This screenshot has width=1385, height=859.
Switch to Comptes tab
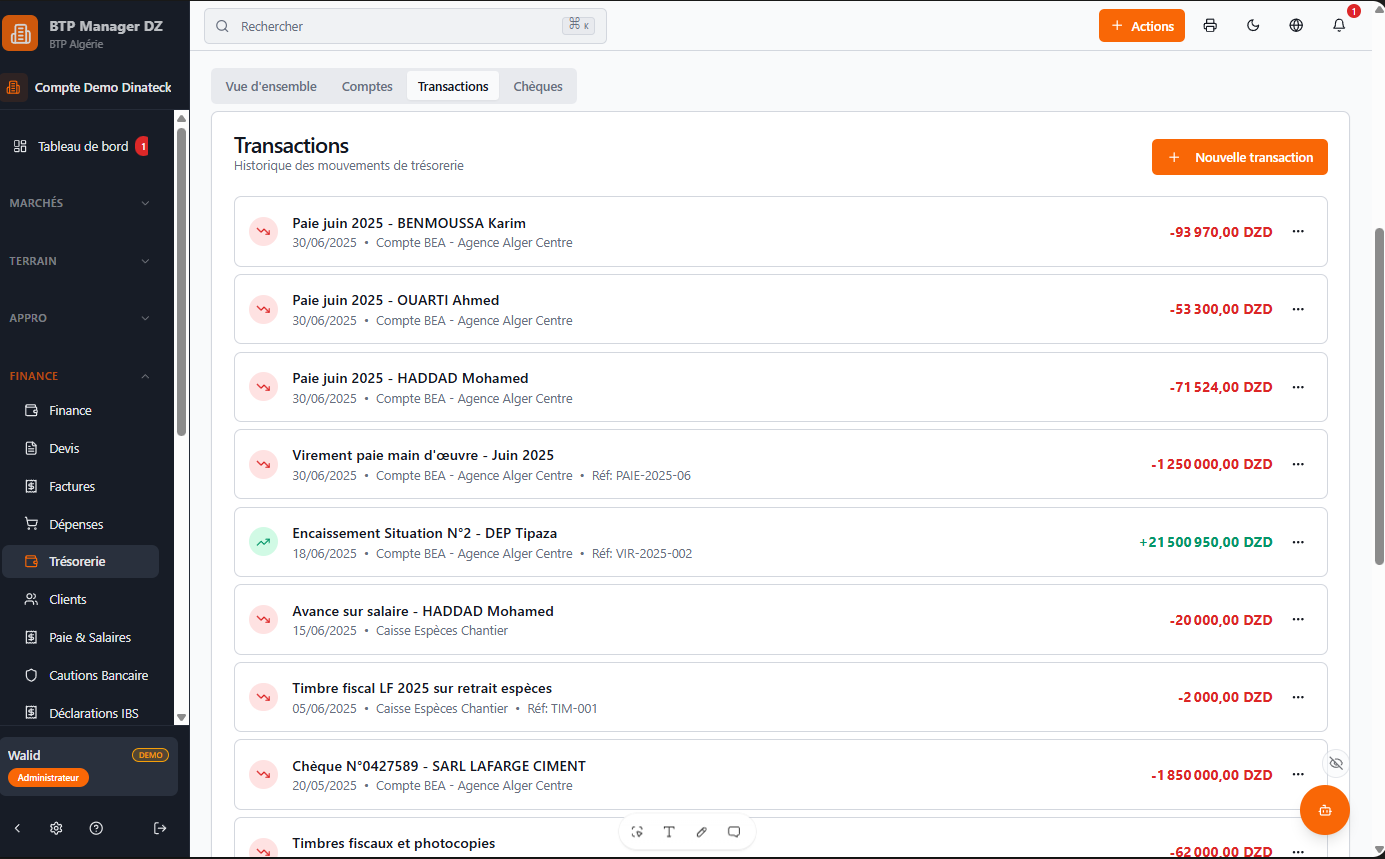pos(367,86)
